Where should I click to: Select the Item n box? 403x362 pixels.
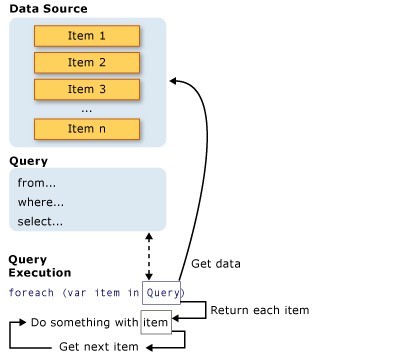[87, 129]
